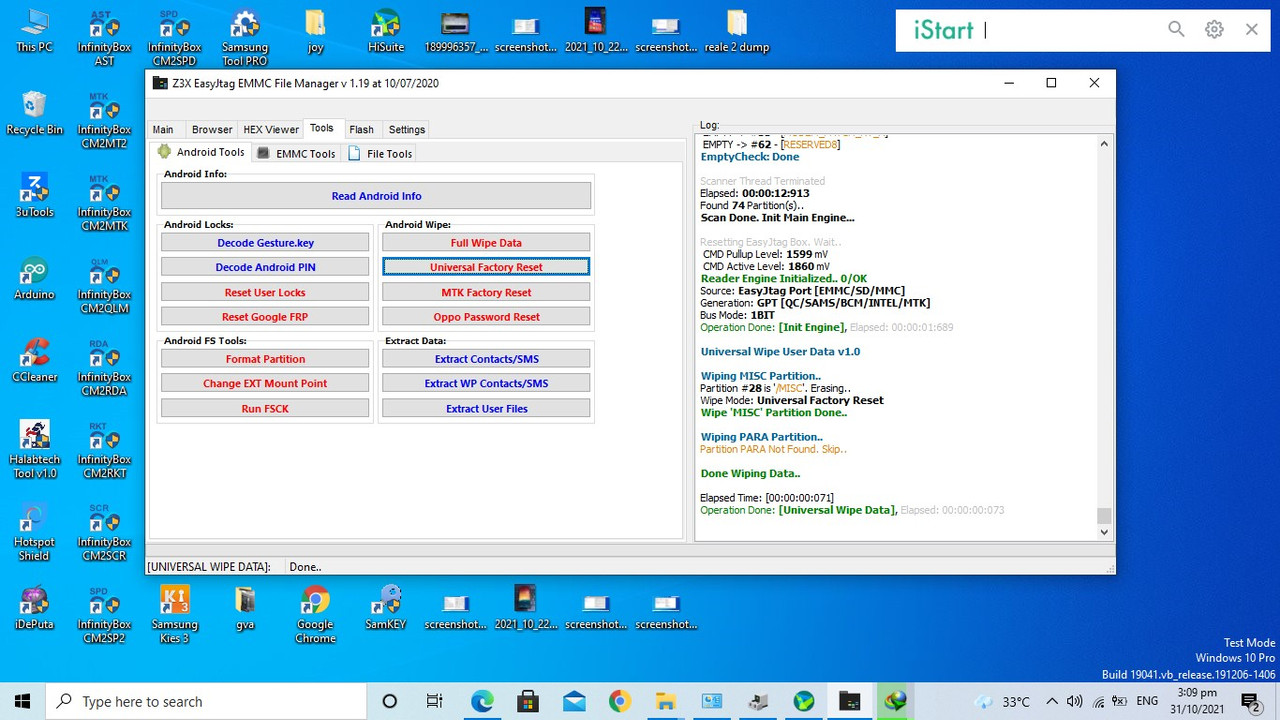The image size is (1280, 720).
Task: Click Format Partition button
Action: point(265,359)
